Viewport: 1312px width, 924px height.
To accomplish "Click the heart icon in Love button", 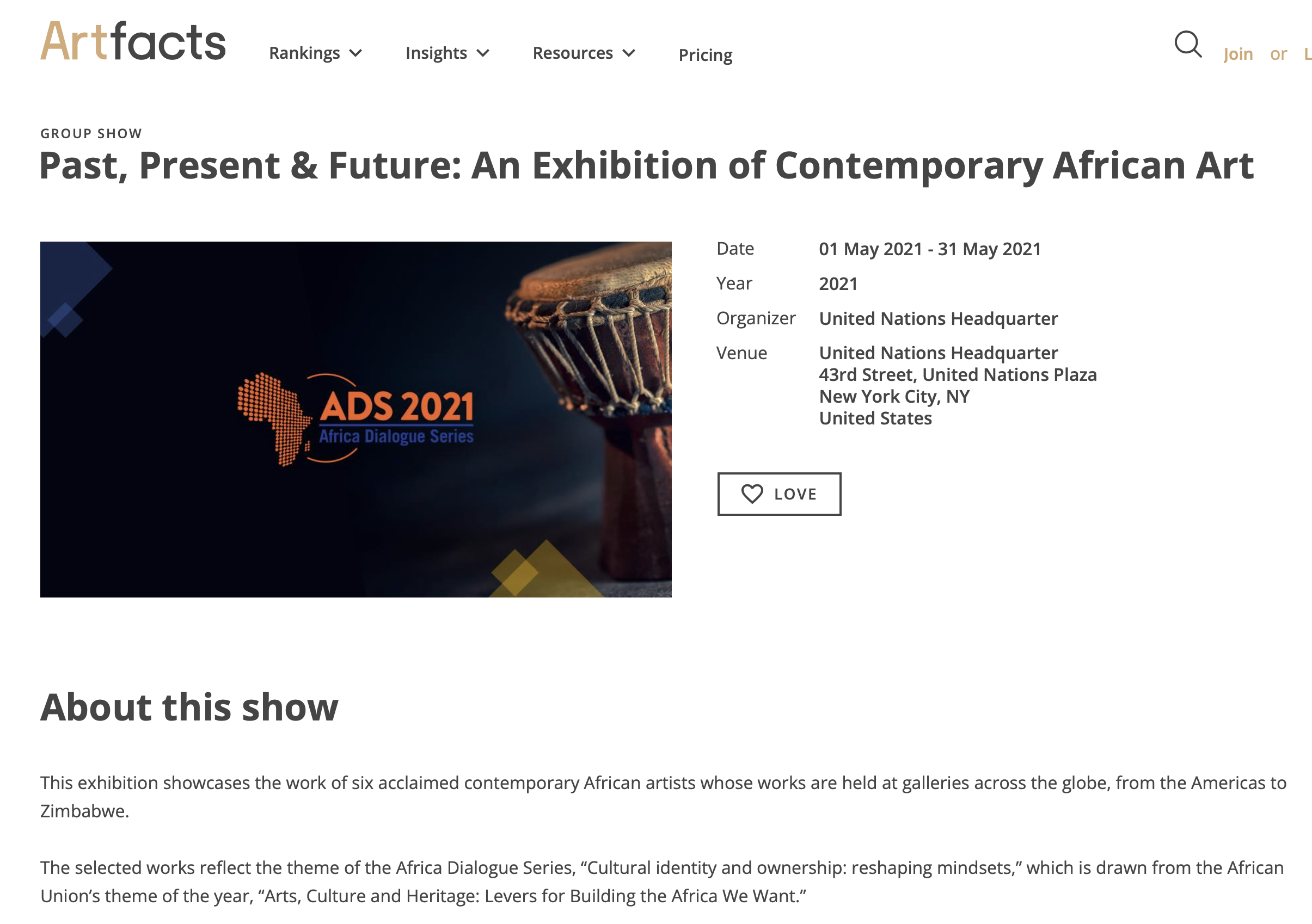I will (x=751, y=494).
